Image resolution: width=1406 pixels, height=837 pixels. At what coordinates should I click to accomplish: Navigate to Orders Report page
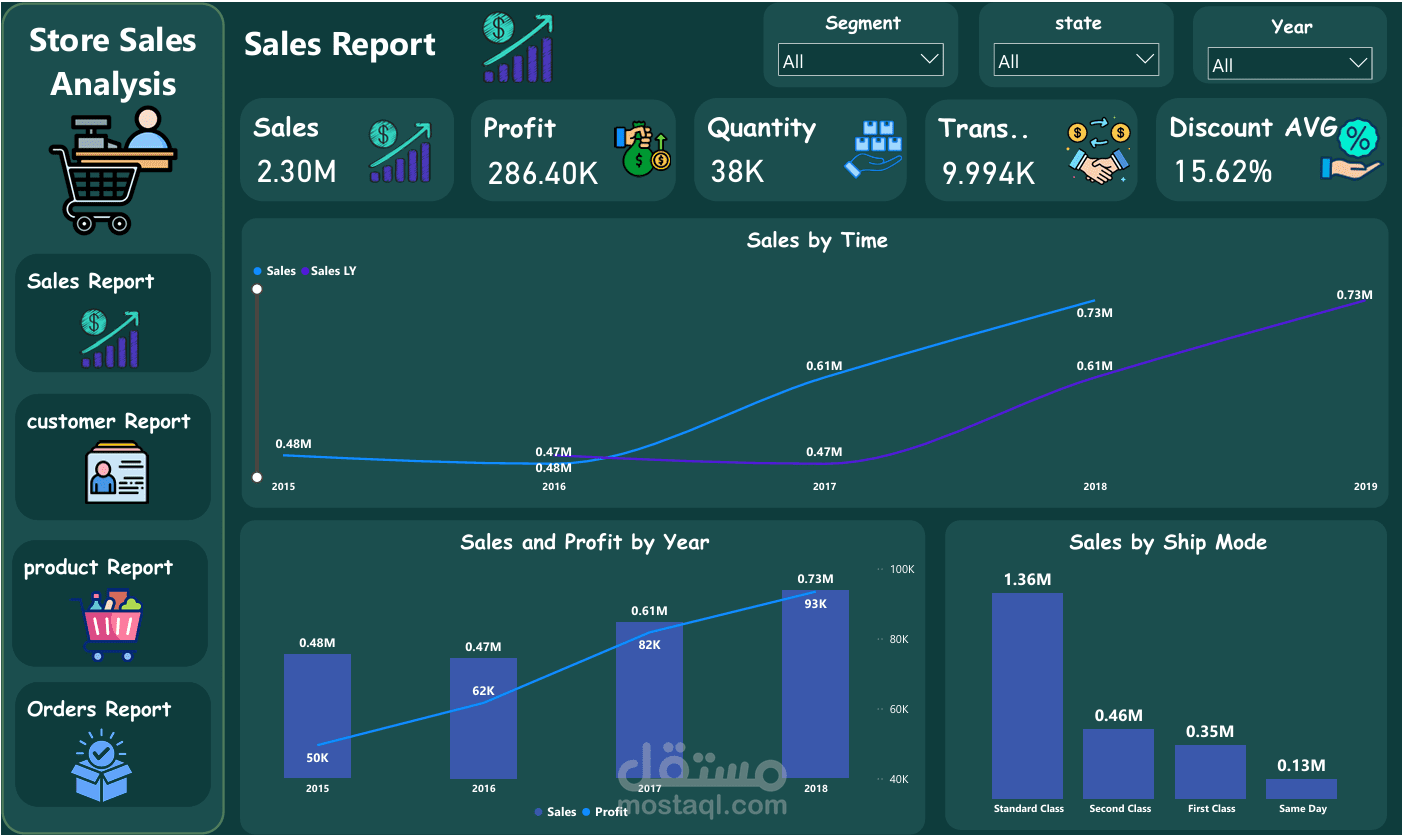113,745
